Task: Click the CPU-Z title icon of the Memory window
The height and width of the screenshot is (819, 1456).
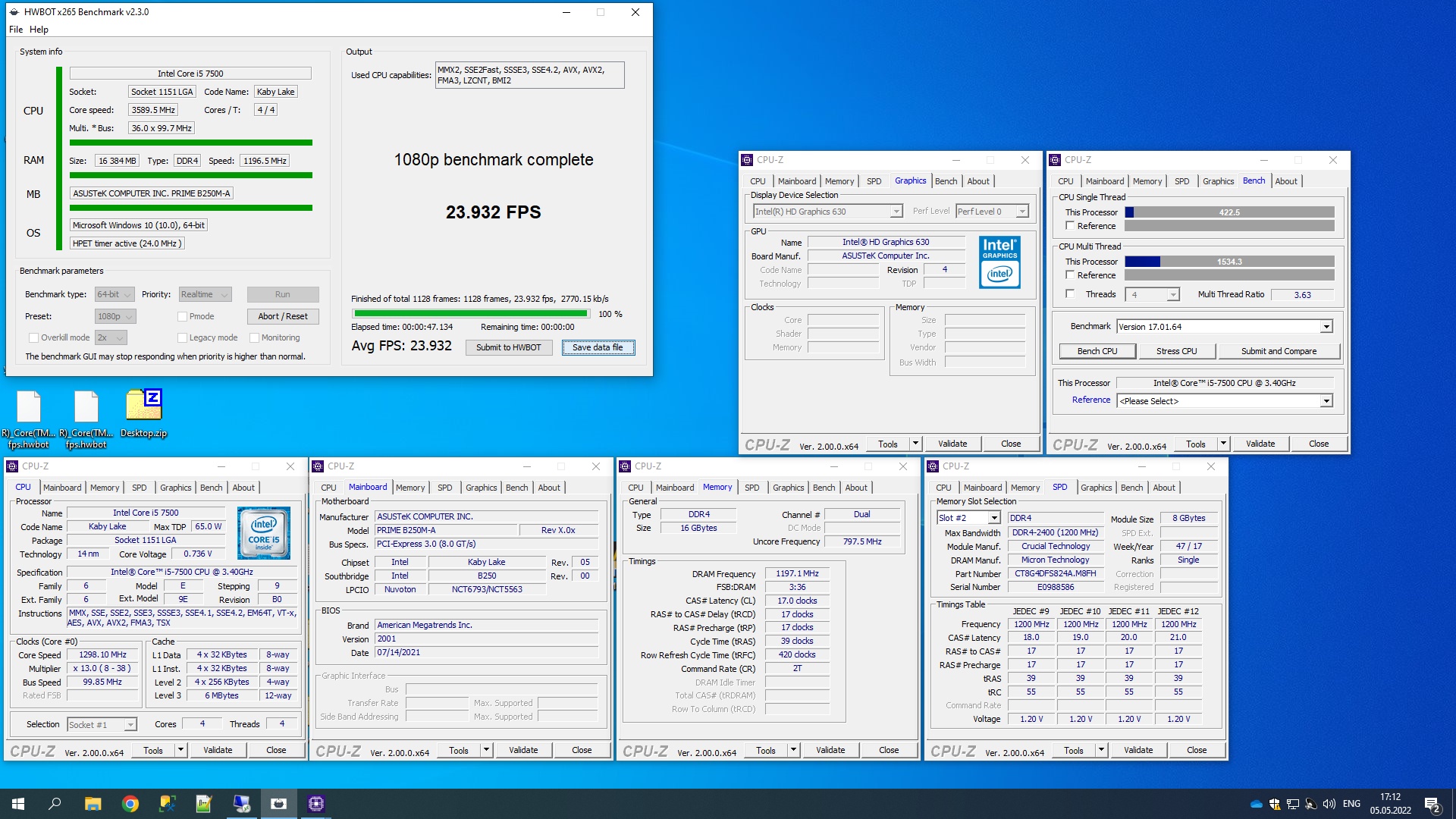Action: click(x=626, y=466)
